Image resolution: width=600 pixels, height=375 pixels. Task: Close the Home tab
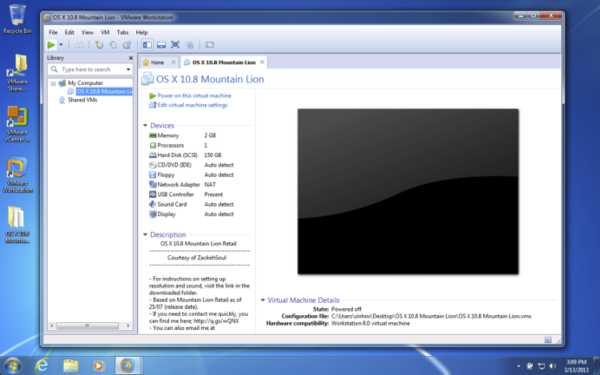(x=173, y=62)
